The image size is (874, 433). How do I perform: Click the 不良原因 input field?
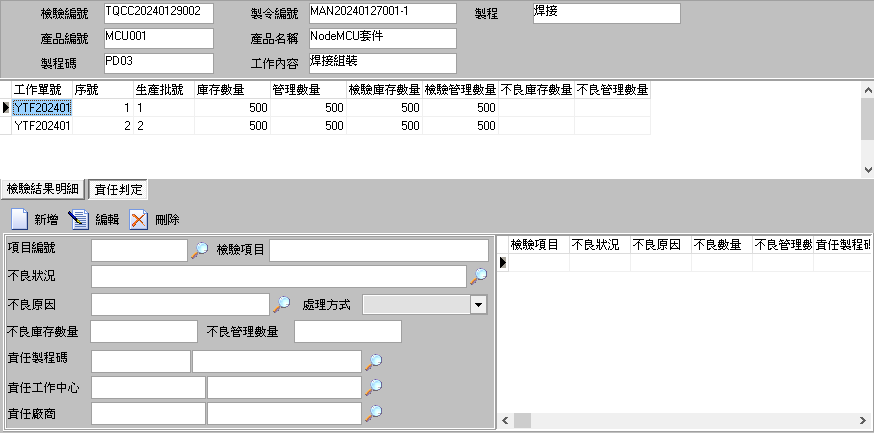[180, 305]
